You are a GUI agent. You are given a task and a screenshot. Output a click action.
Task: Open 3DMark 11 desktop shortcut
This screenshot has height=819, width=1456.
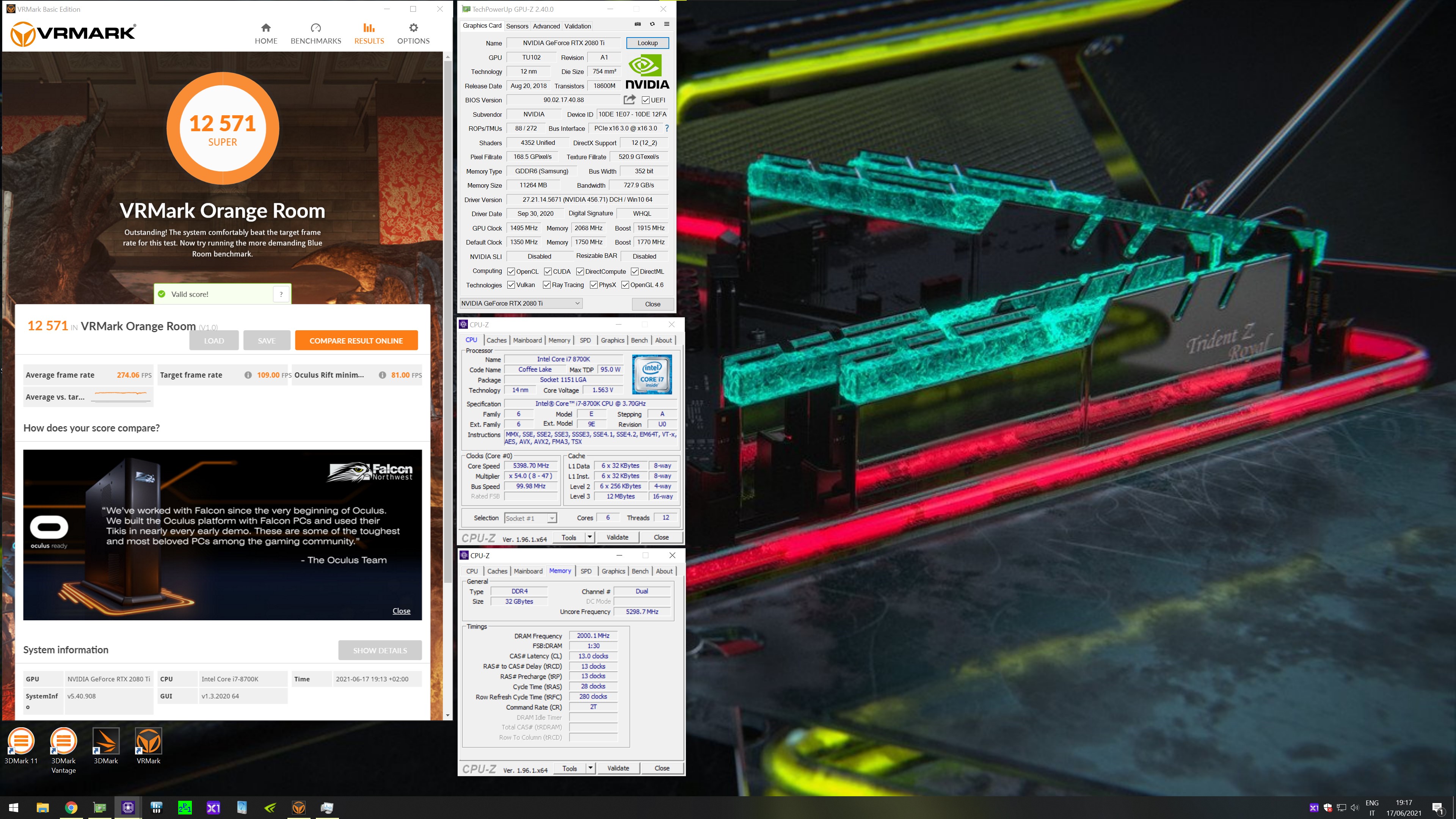pos(21,747)
